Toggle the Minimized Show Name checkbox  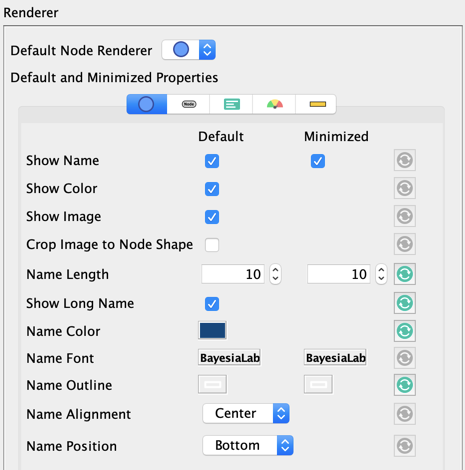pos(318,161)
